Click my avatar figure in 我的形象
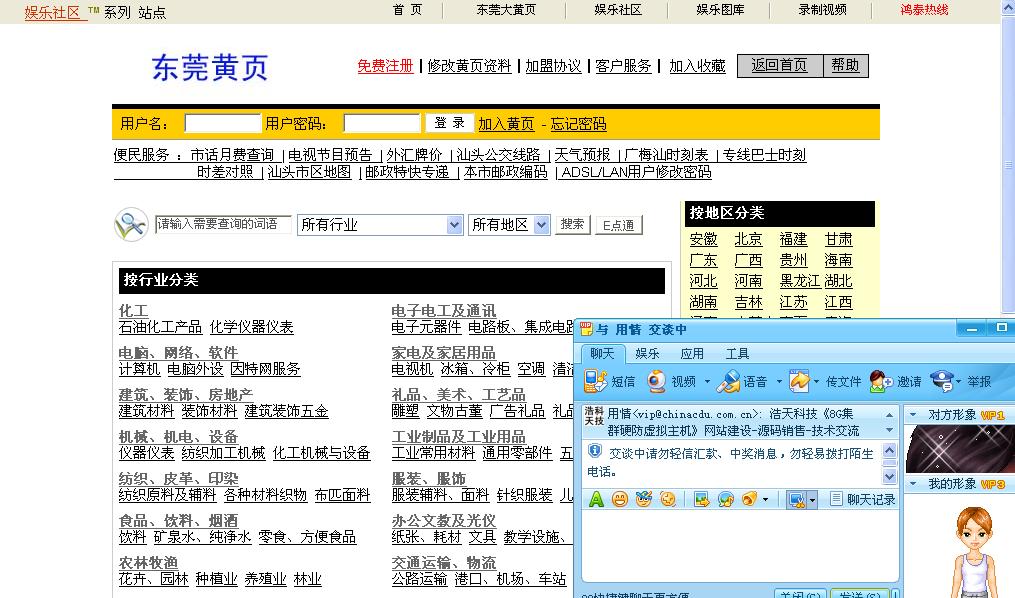This screenshot has width=1015, height=598. click(x=974, y=550)
